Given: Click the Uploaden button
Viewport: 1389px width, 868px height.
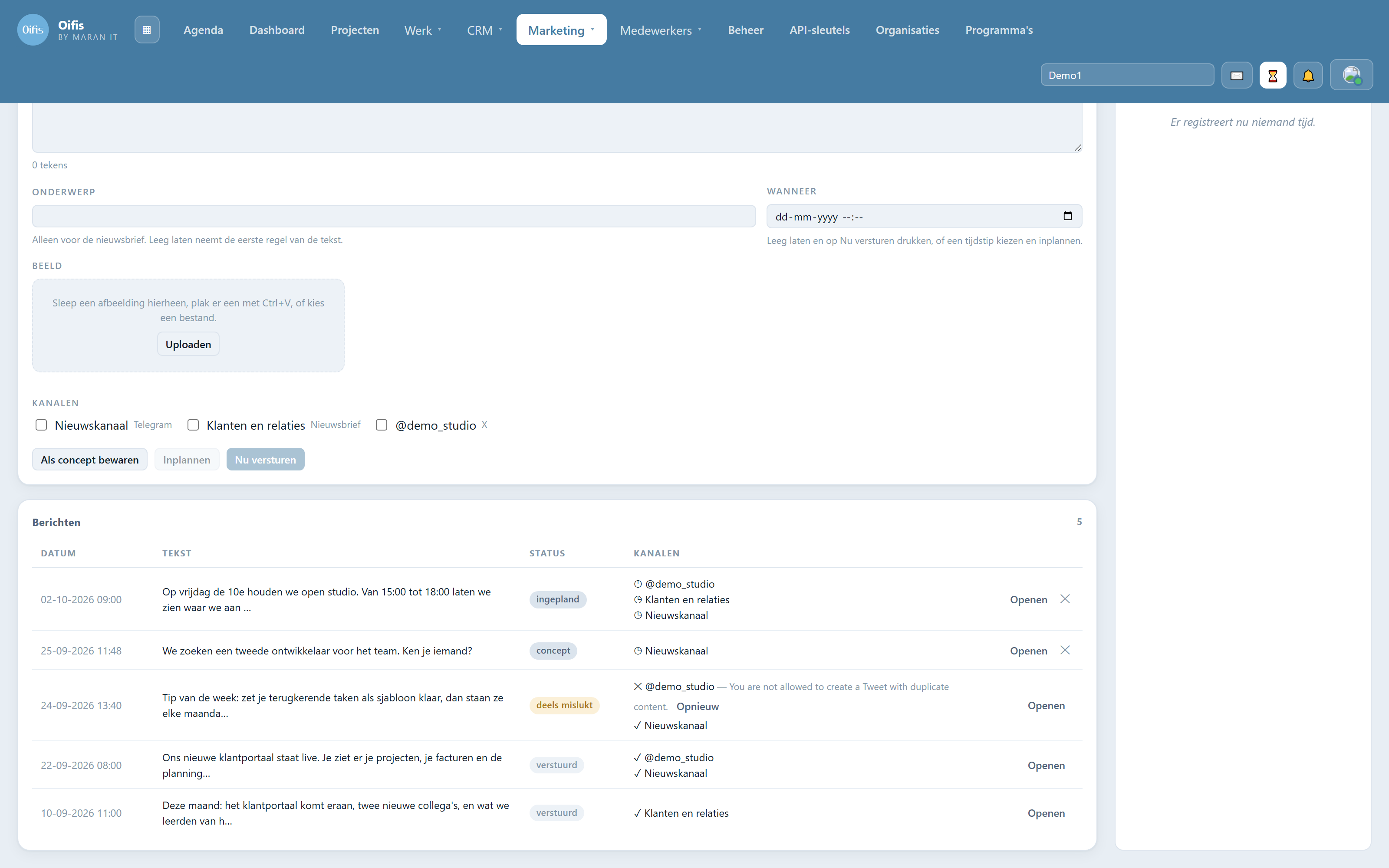Looking at the screenshot, I should (x=188, y=344).
